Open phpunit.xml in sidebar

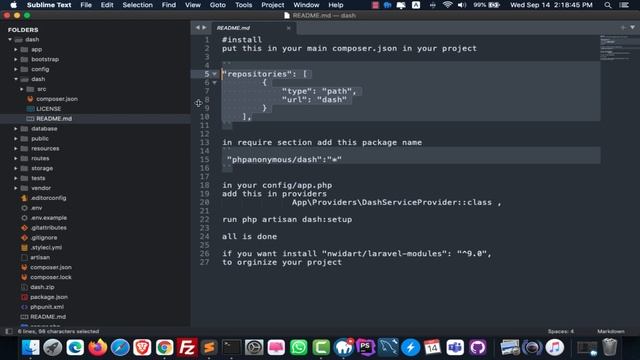(x=47, y=307)
